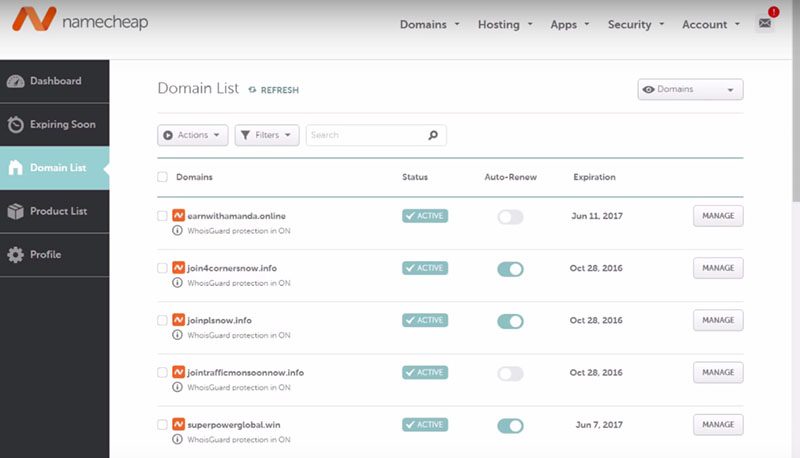Screen dimensions: 800x458
Task: Open the Hosting menu in top navigation
Action: 505,24
